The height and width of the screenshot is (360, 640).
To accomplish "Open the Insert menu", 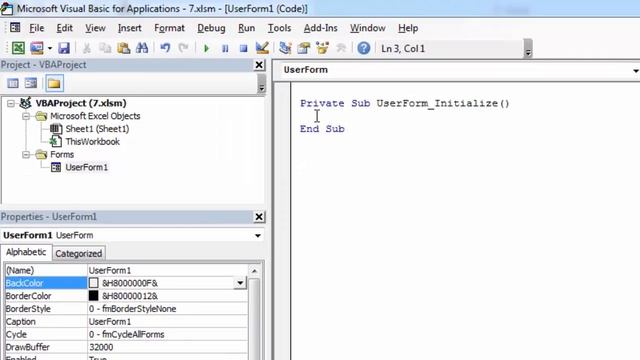I will pyautogui.click(x=129, y=28).
